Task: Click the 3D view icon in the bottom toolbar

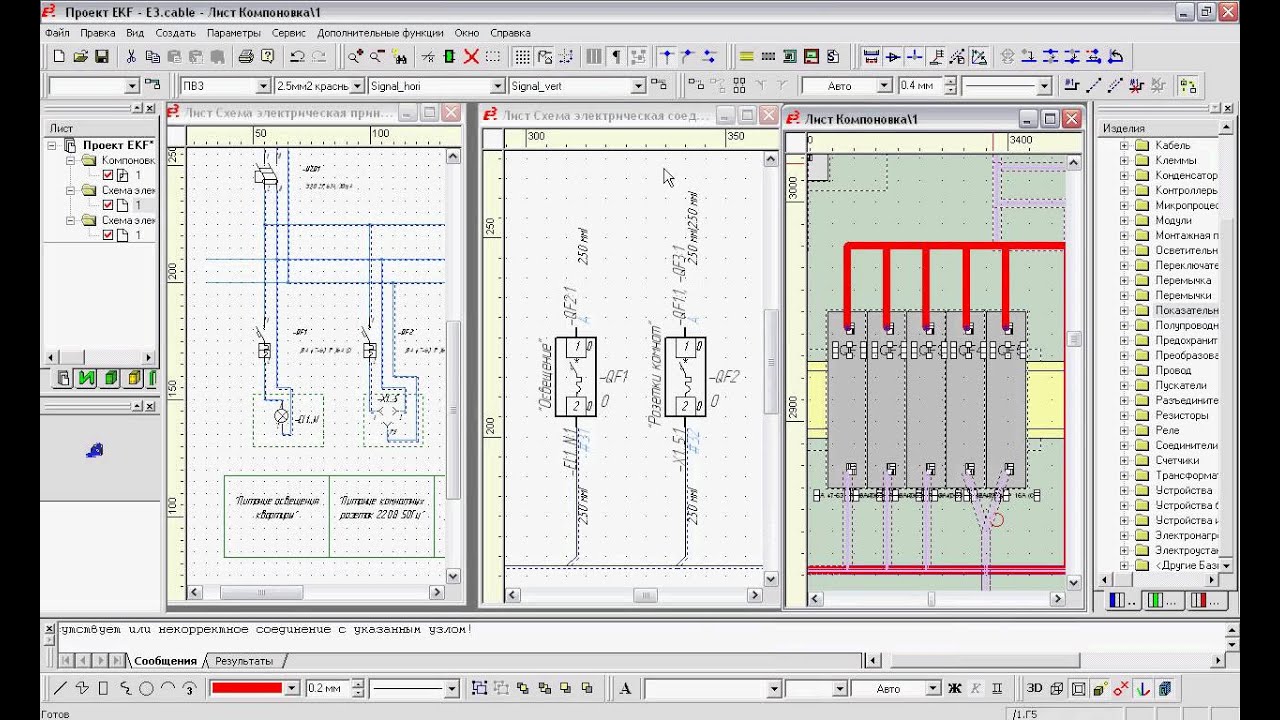Action: click(1034, 688)
